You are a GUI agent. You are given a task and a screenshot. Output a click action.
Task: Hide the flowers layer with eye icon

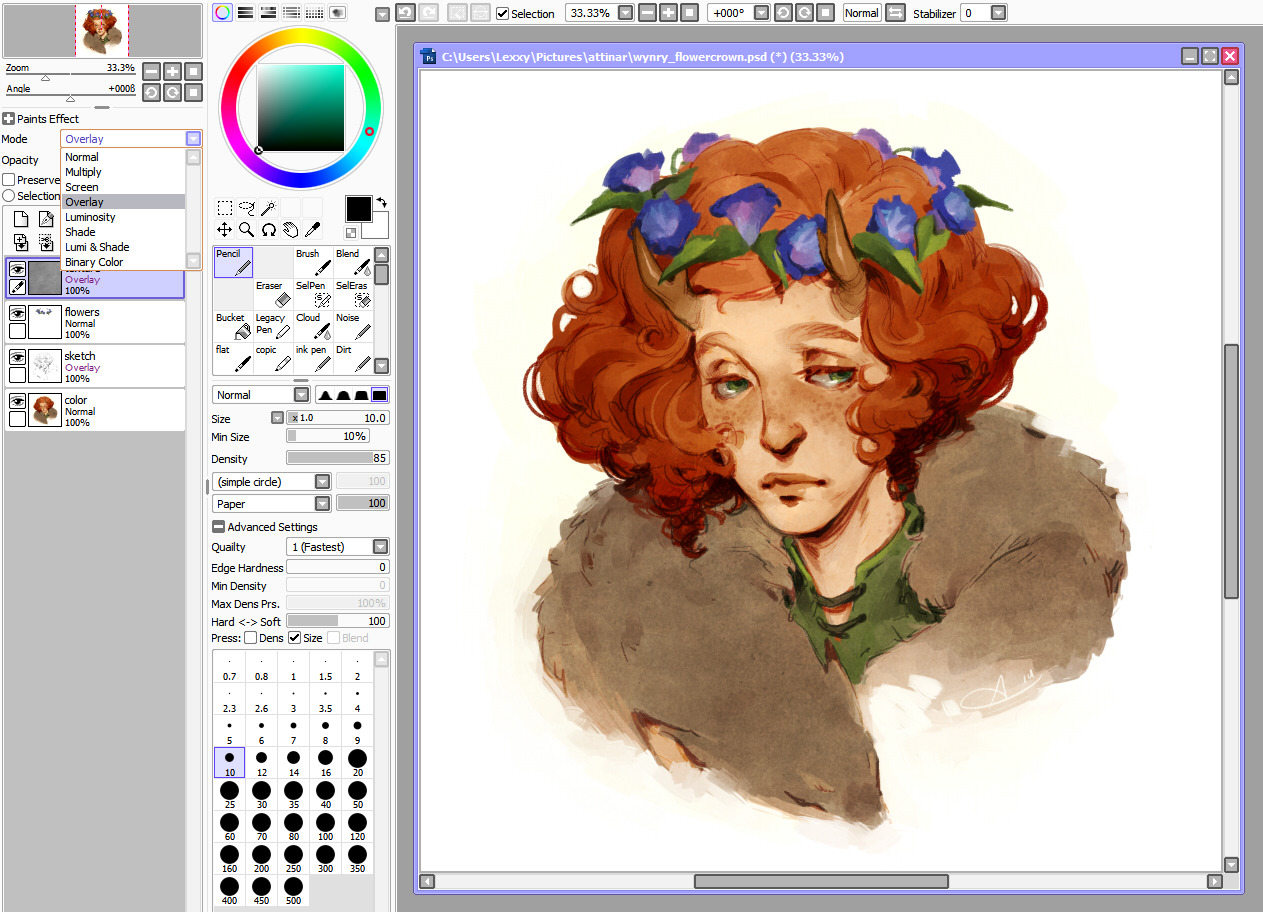click(x=17, y=313)
